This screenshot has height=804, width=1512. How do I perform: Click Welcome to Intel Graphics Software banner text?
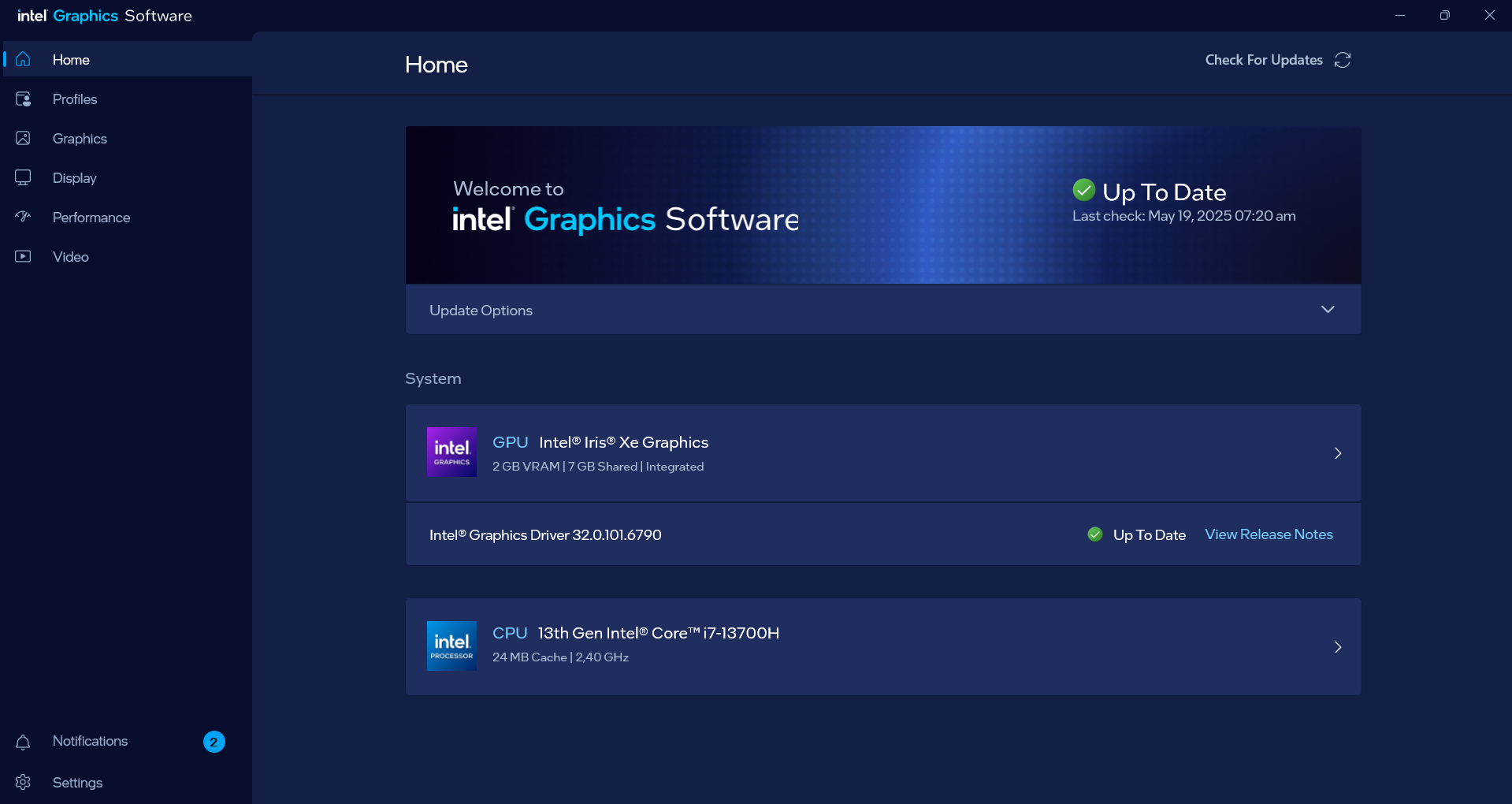click(626, 208)
